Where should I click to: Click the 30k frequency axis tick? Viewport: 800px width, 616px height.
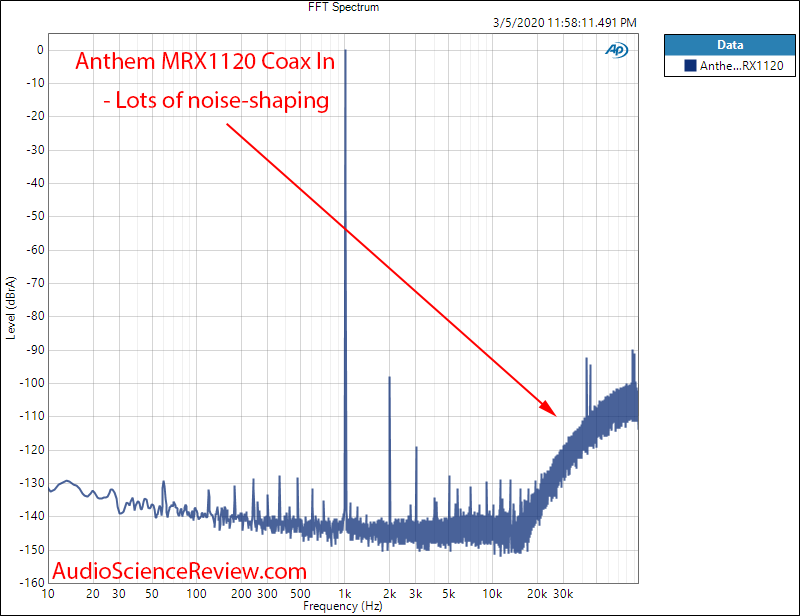click(563, 594)
